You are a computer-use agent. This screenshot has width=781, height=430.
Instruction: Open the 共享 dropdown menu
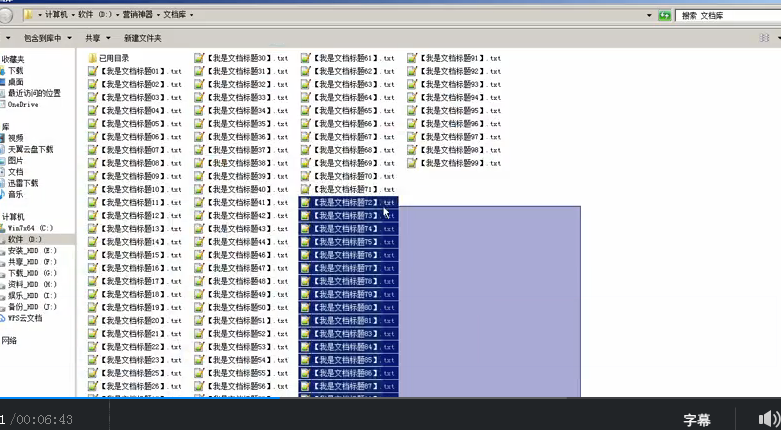[96, 38]
